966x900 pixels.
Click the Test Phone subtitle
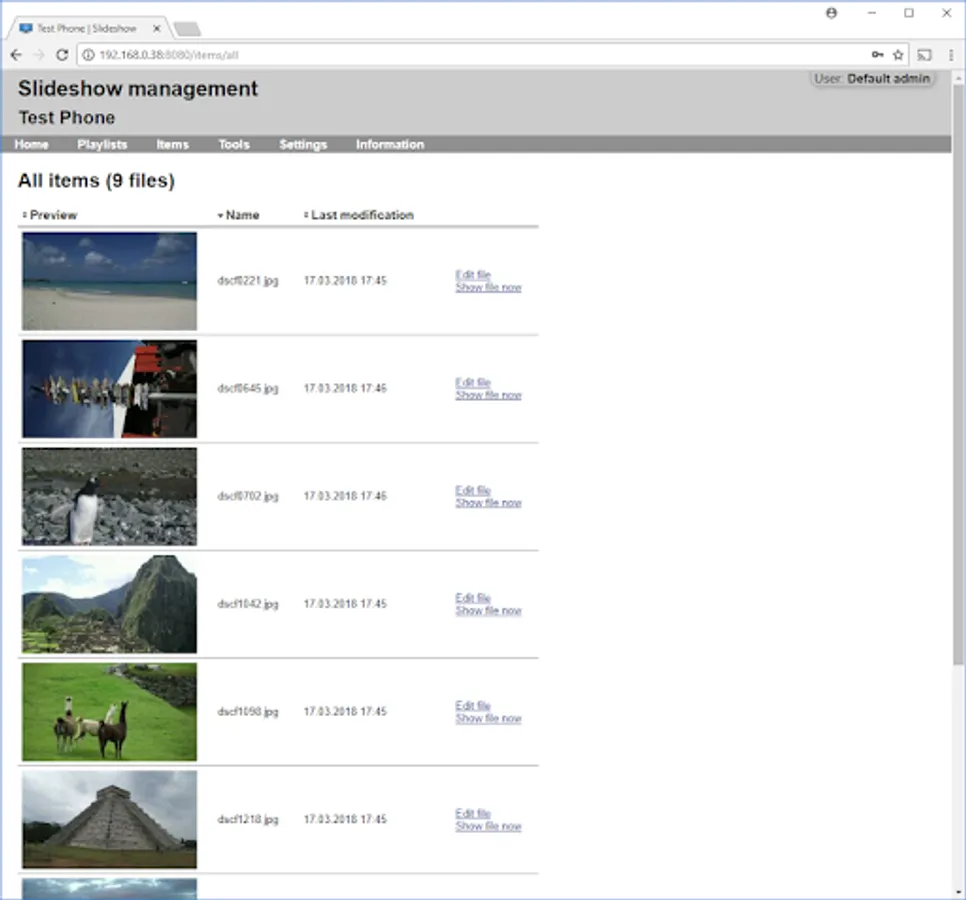pos(67,118)
